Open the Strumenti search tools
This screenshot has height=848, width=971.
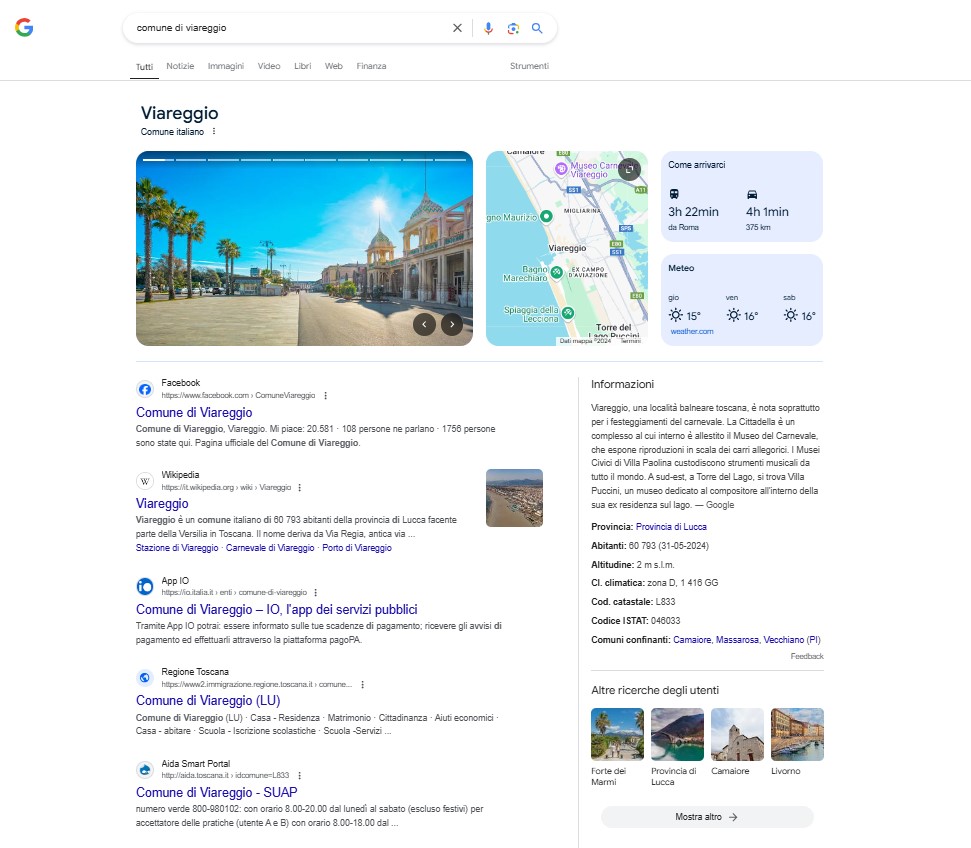(x=529, y=66)
